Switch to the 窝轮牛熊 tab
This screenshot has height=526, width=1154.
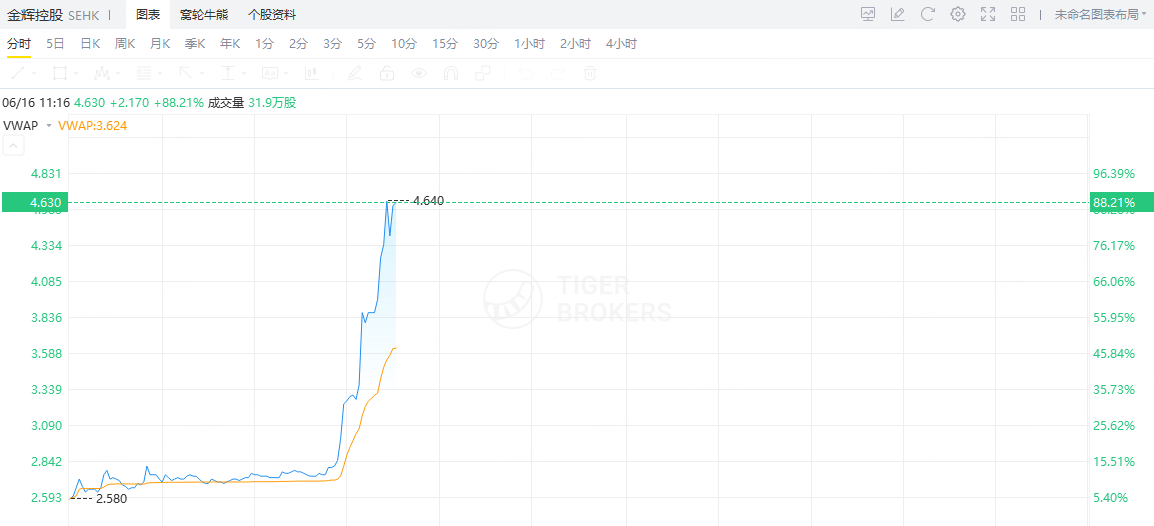204,14
